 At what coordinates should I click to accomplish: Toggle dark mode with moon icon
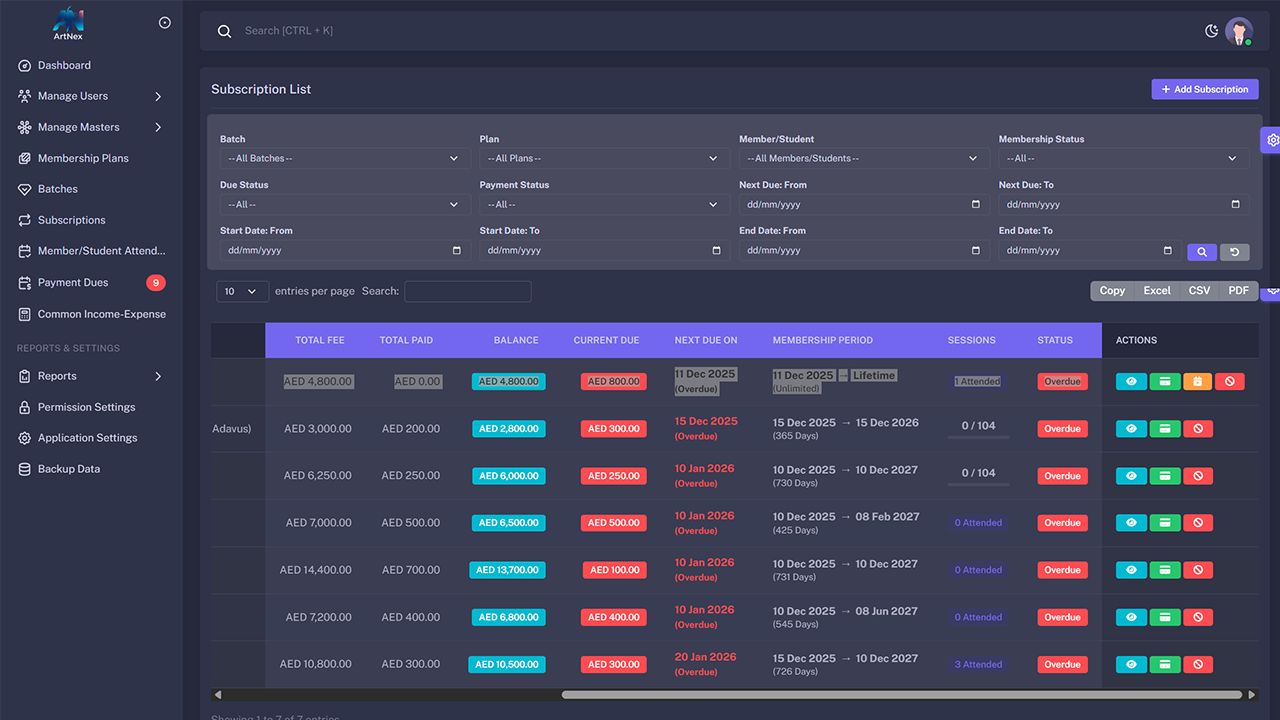(x=1211, y=31)
